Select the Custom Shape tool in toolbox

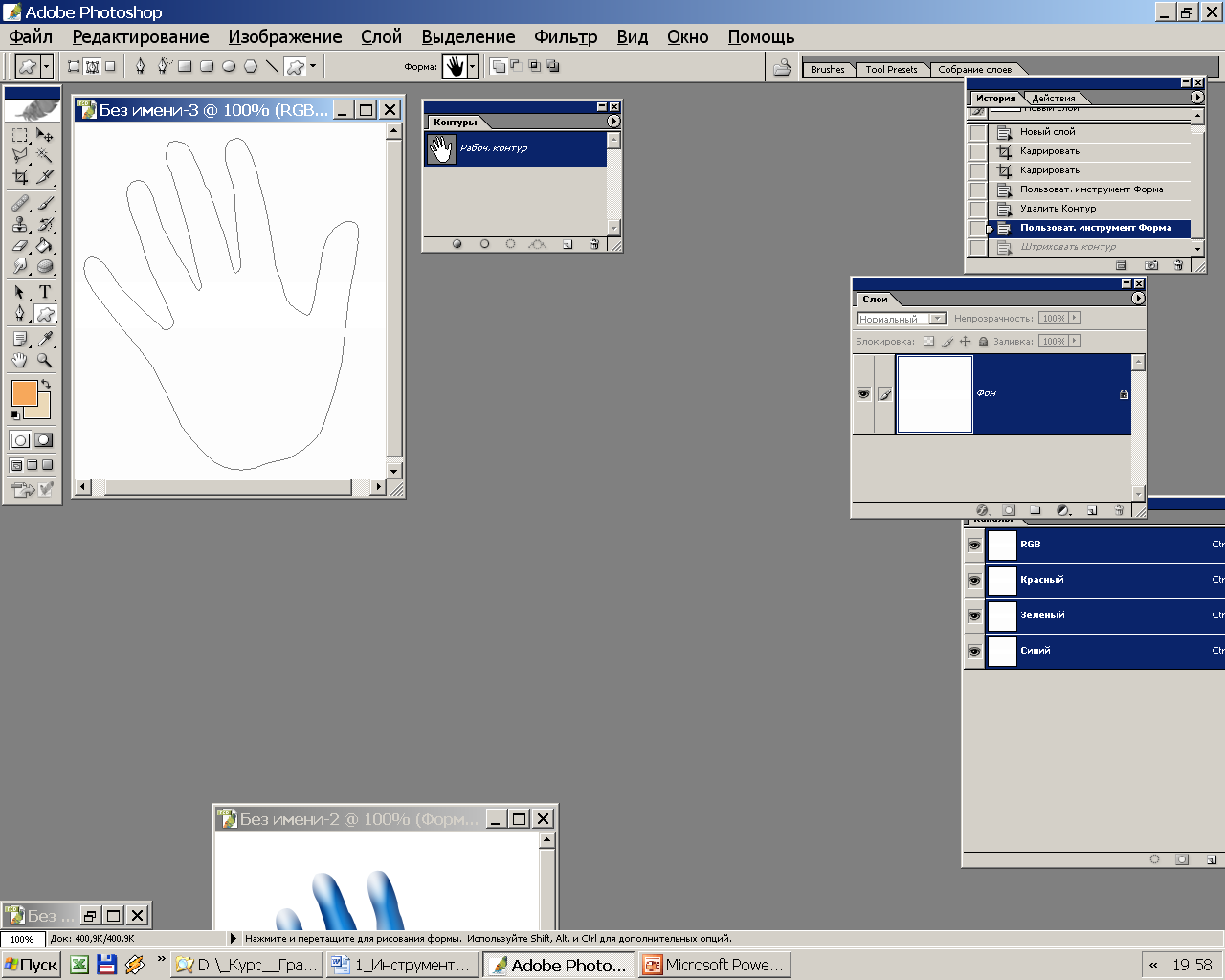click(45, 314)
